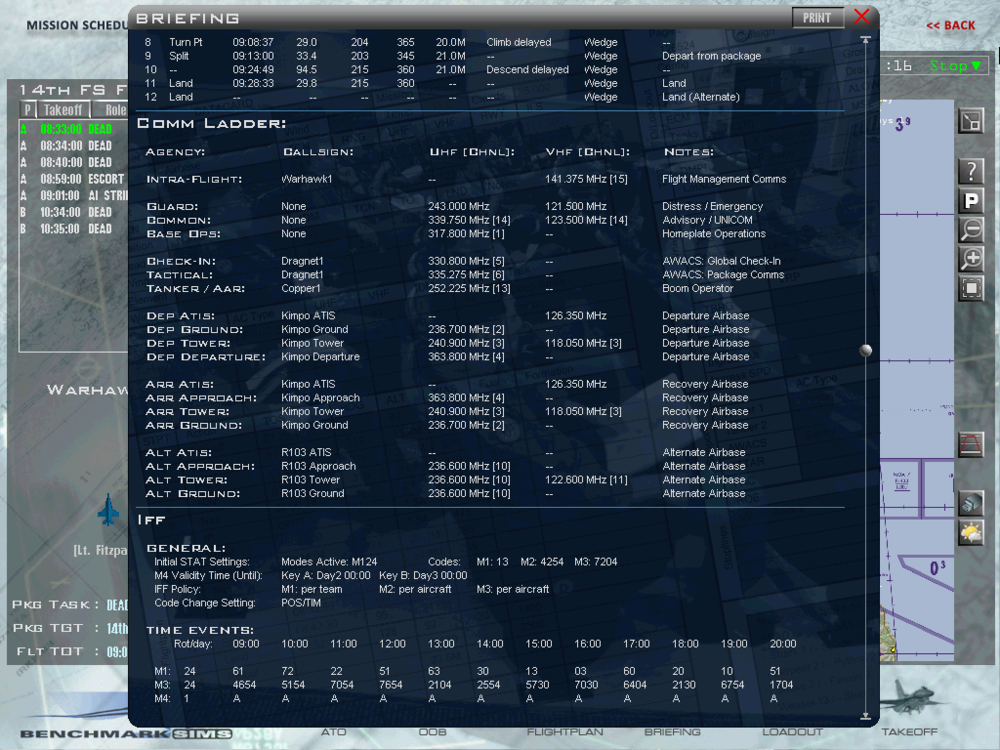The height and width of the screenshot is (750, 1000).
Task: Open the altitude profile graph icon
Action: [x=971, y=444]
